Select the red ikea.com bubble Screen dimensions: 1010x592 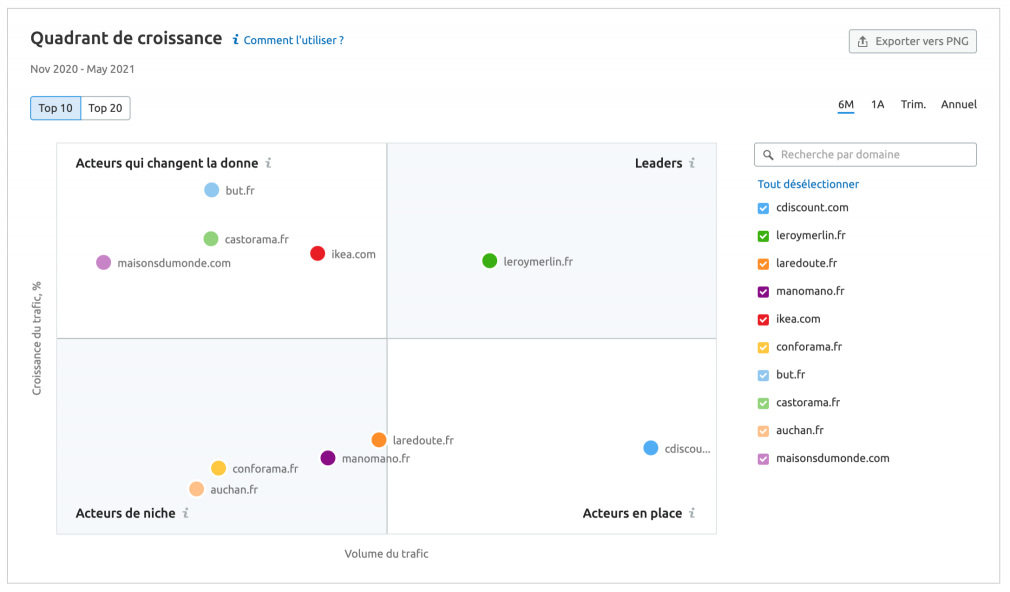click(x=318, y=254)
